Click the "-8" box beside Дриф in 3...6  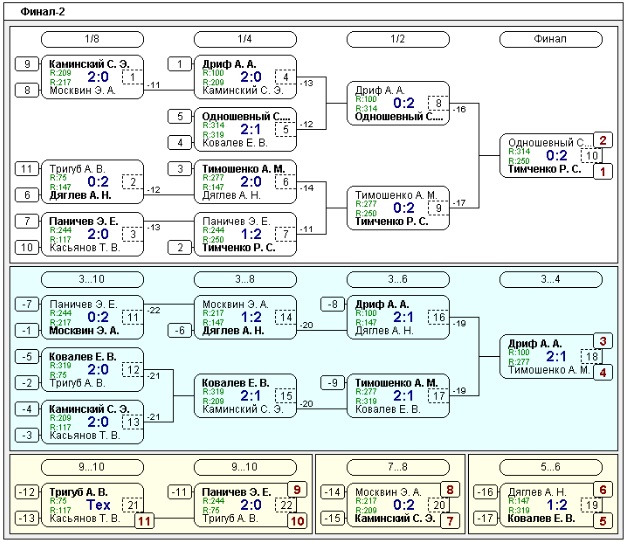pos(333,304)
